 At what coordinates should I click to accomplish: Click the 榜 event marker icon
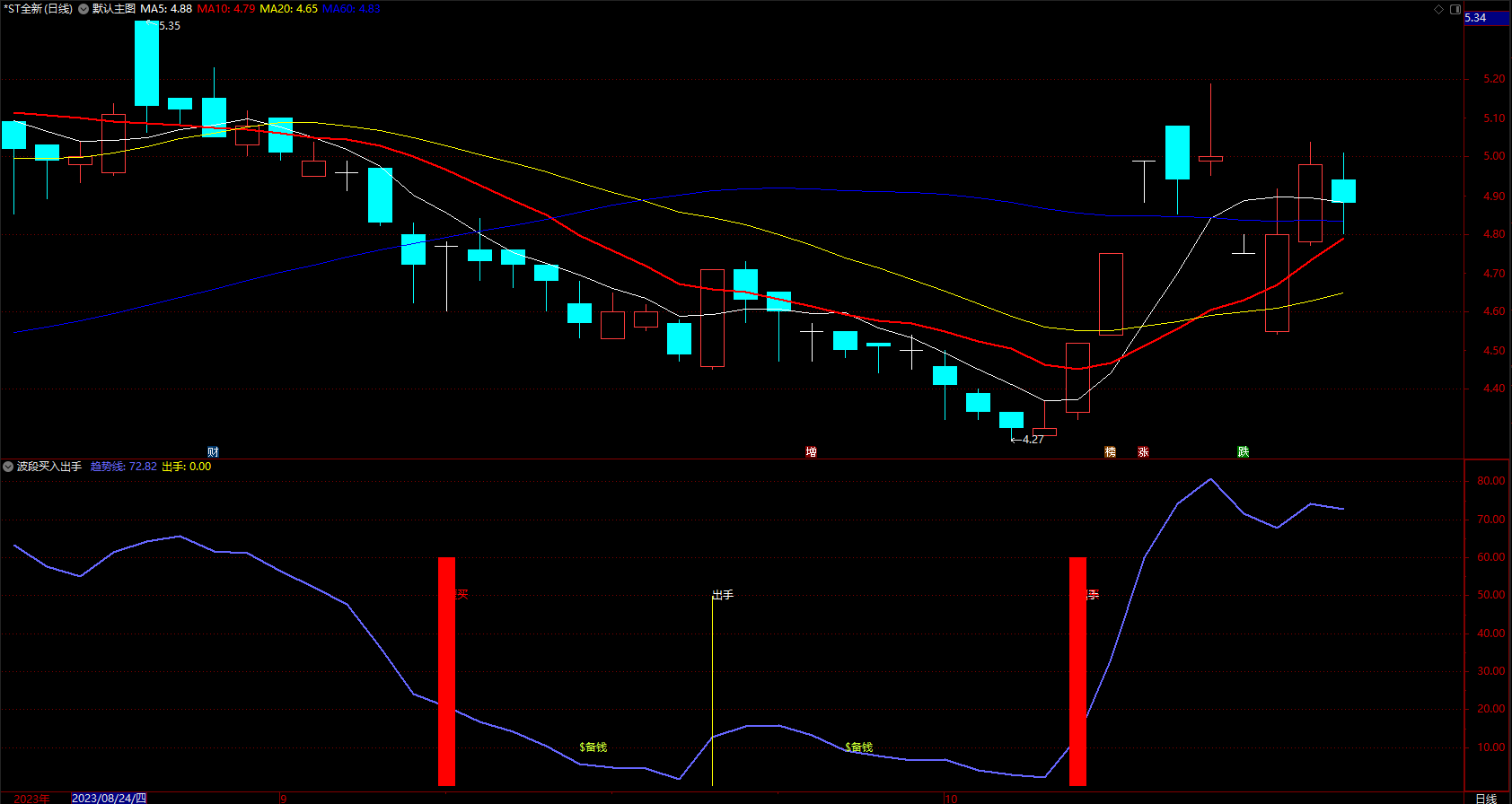point(1110,451)
